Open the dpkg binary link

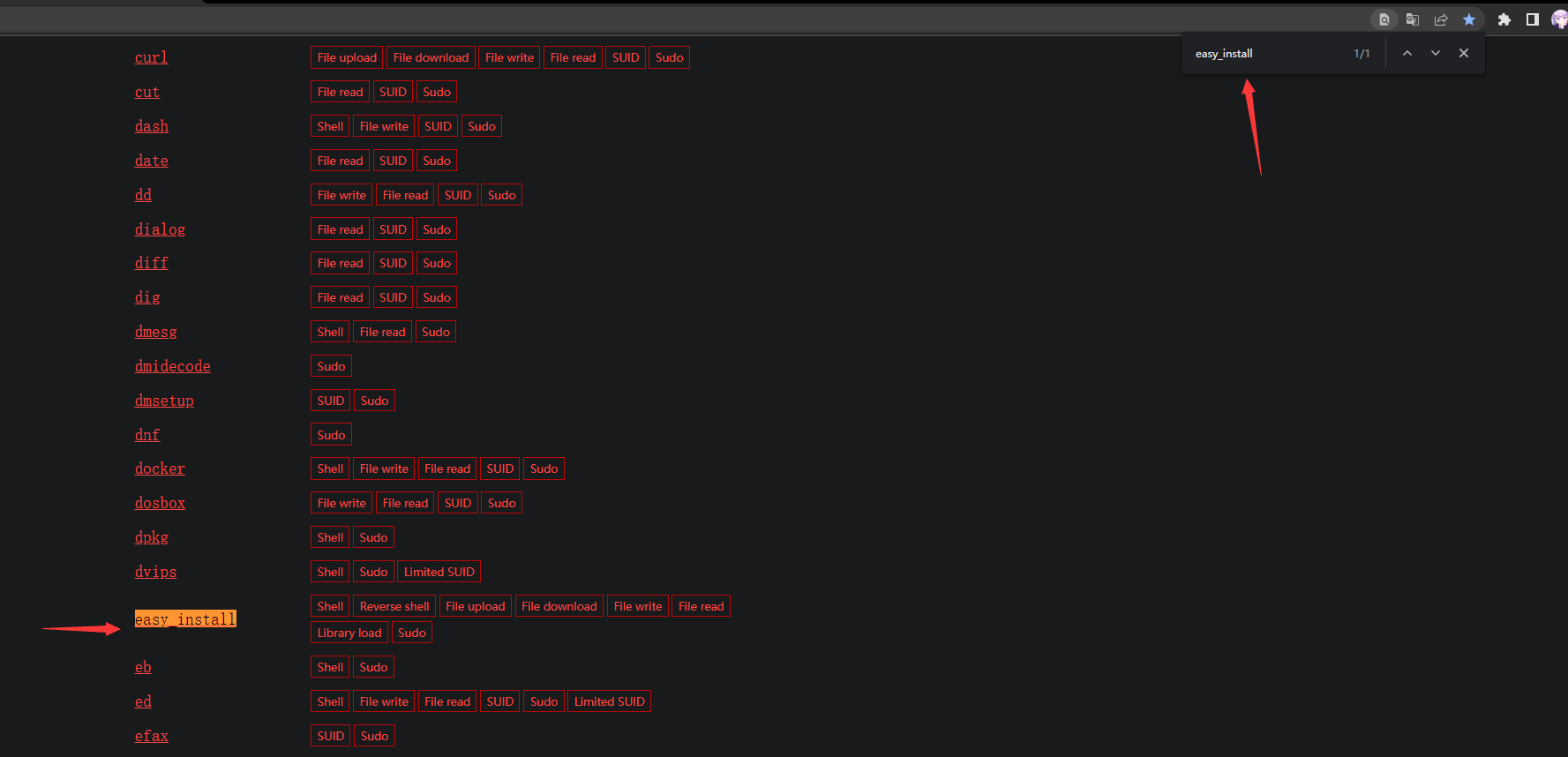[x=152, y=537]
